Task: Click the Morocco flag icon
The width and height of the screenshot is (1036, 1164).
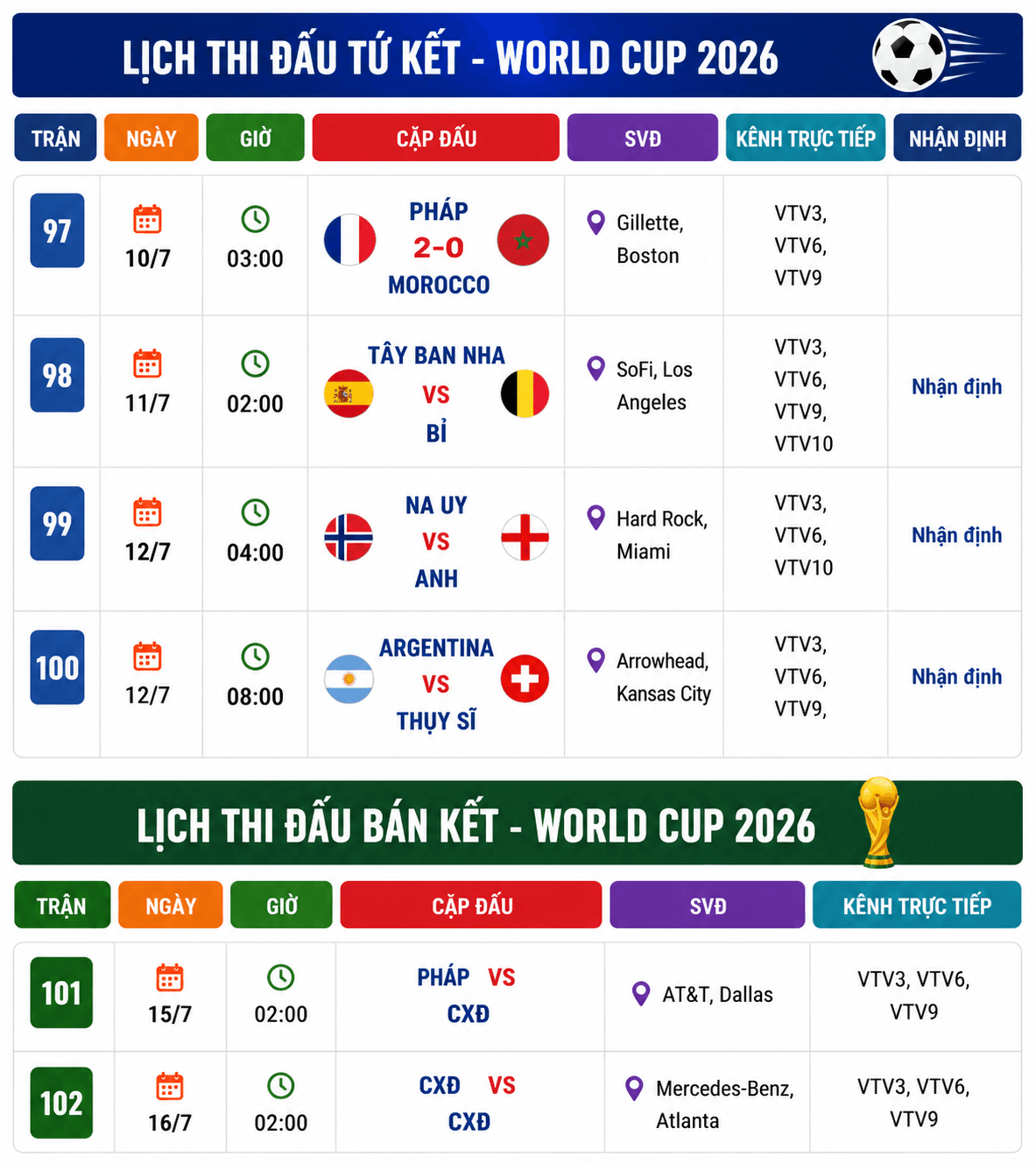Action: (523, 240)
